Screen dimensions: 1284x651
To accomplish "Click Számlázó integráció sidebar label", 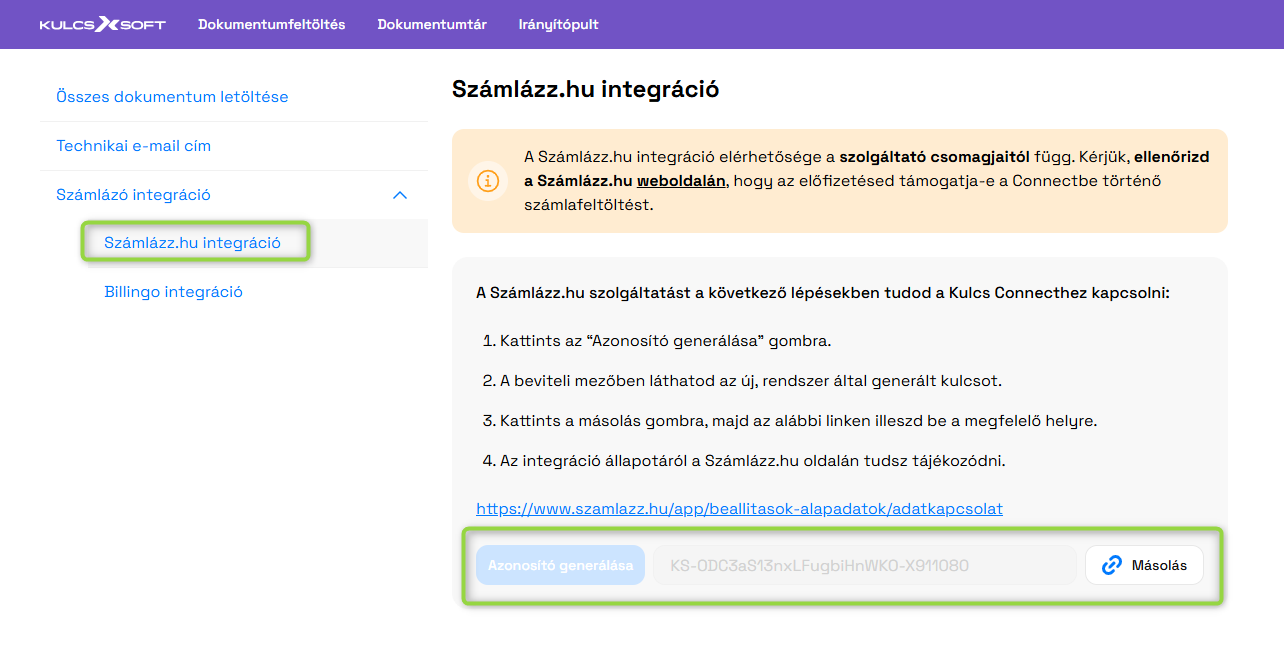I will tap(133, 195).
